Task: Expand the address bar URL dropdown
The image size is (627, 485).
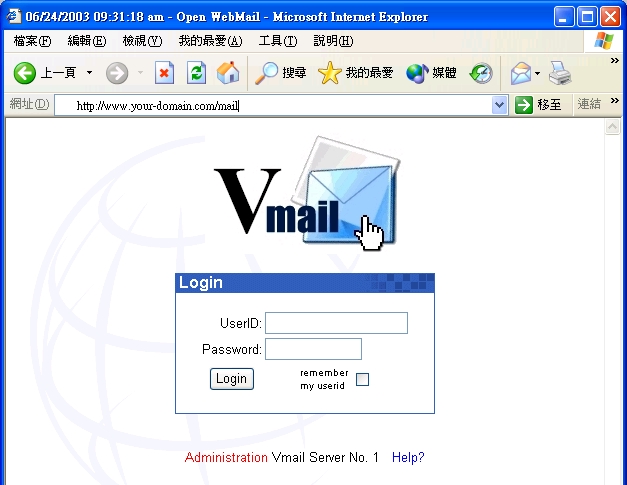Action: (499, 105)
